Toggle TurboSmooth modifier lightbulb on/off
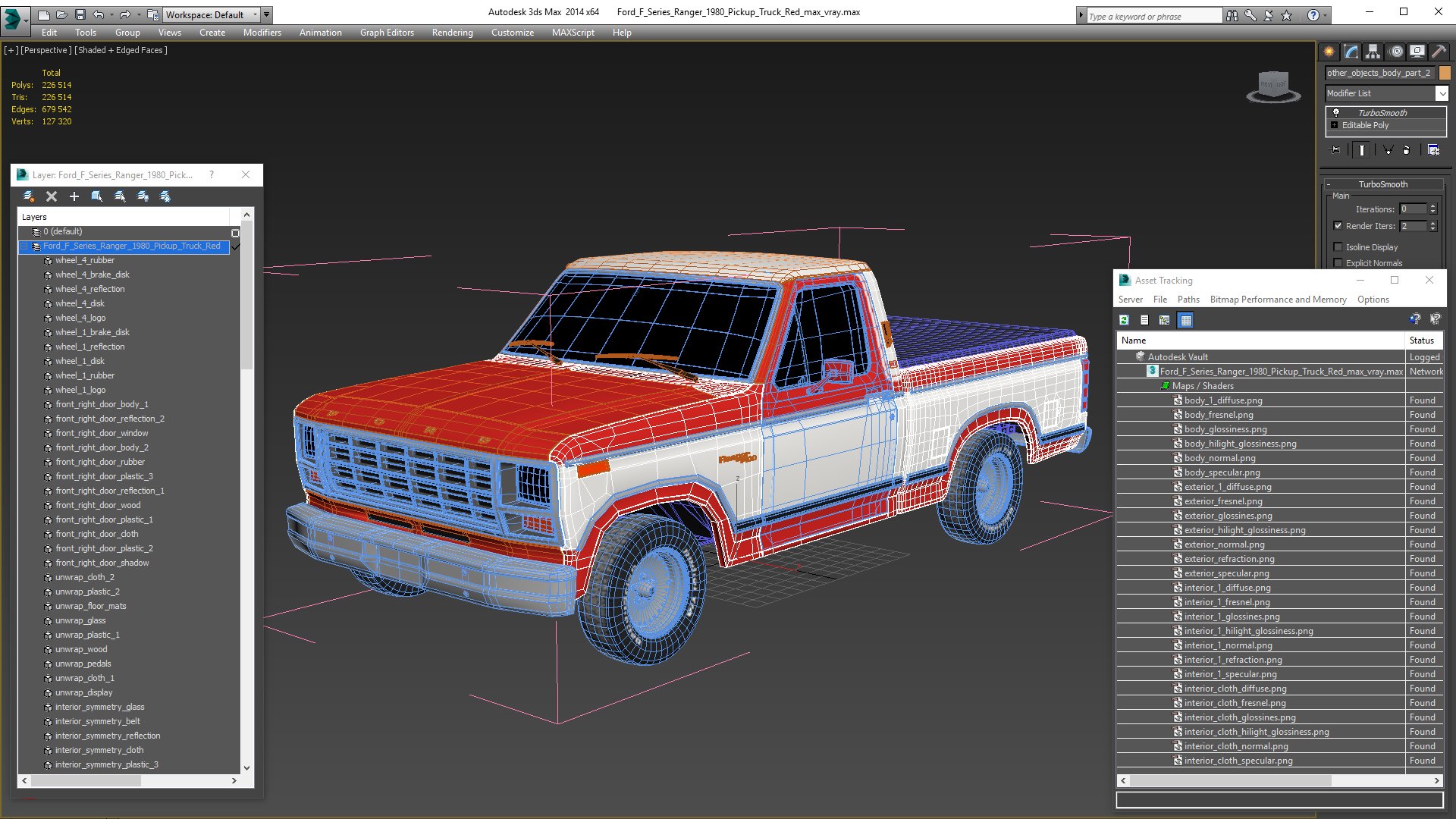Image resolution: width=1456 pixels, height=819 pixels. 1336,112
